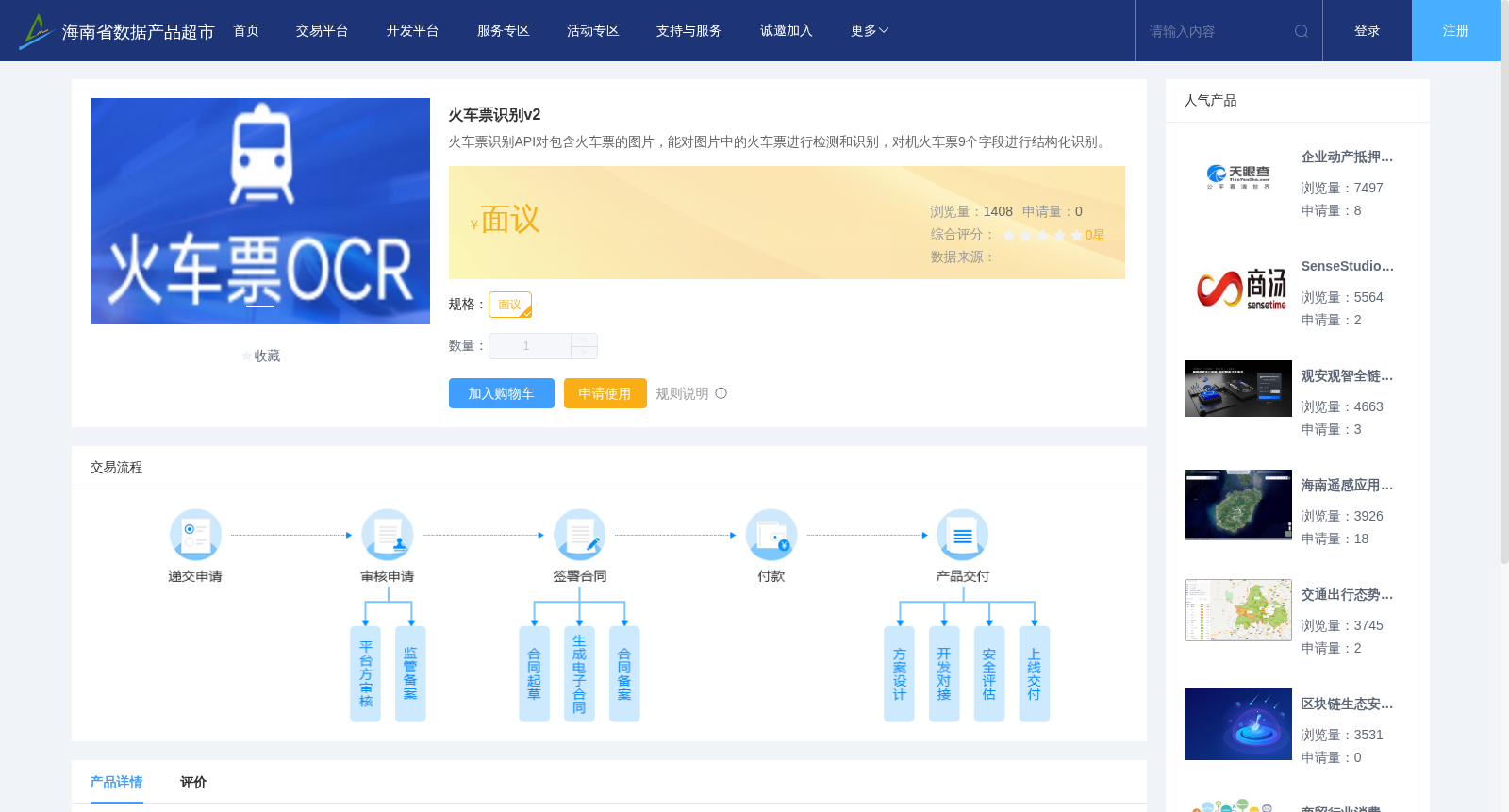Click the 开发对接 sub-step box
Image resolution: width=1509 pixels, height=812 pixels.
[x=944, y=674]
